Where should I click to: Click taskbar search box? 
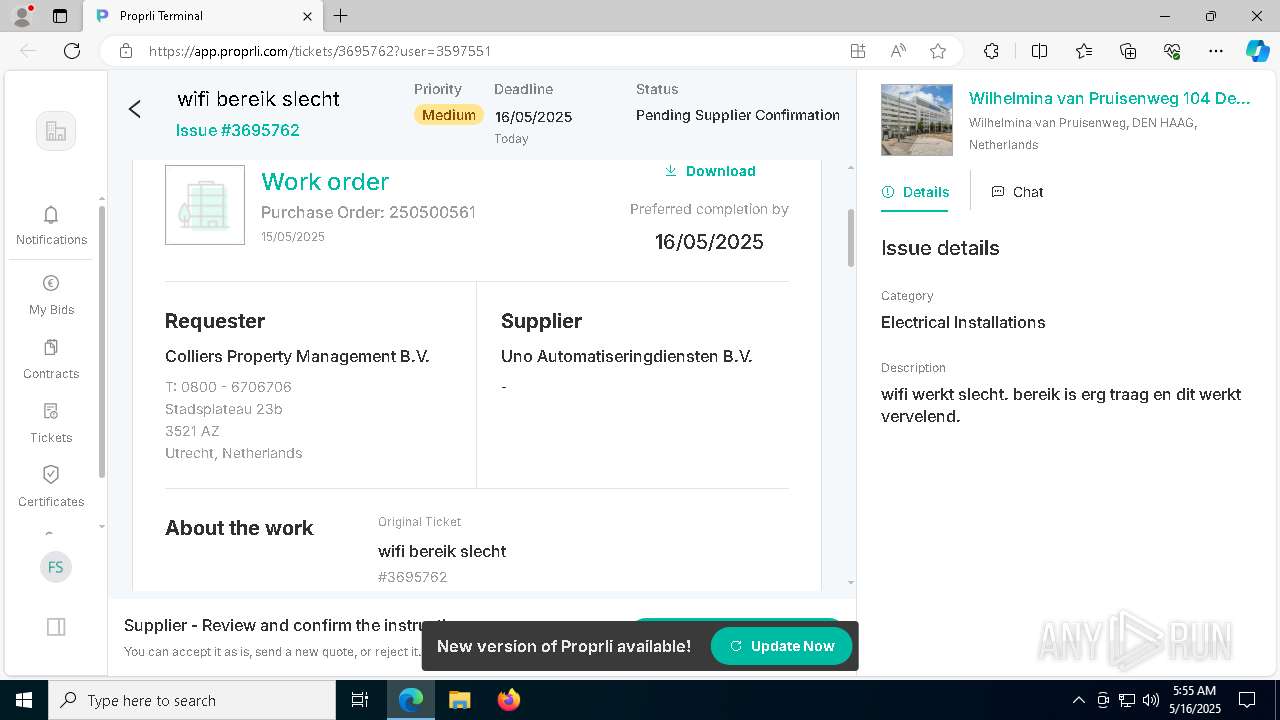pos(192,700)
